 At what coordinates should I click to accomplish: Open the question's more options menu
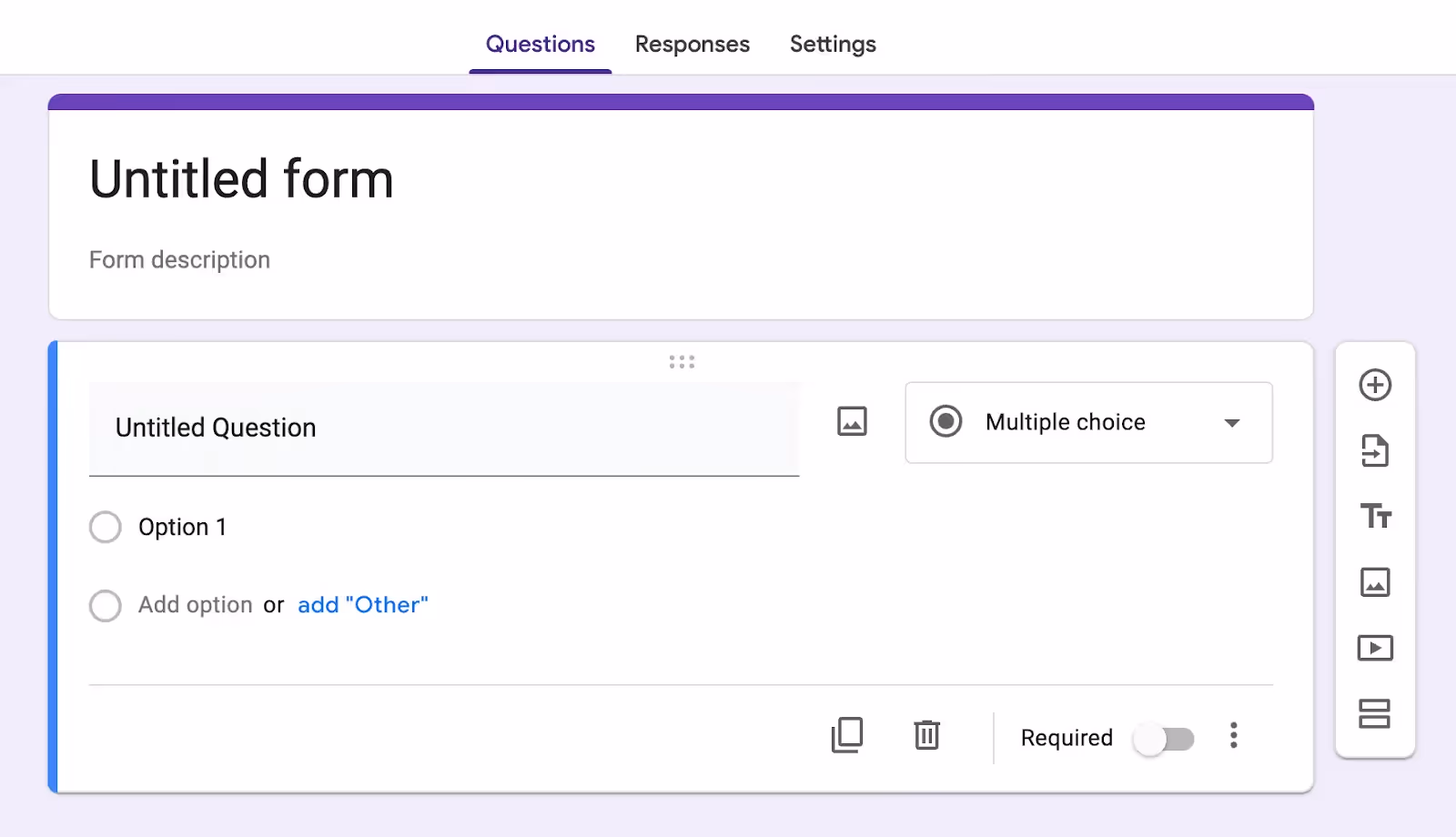[x=1234, y=735]
